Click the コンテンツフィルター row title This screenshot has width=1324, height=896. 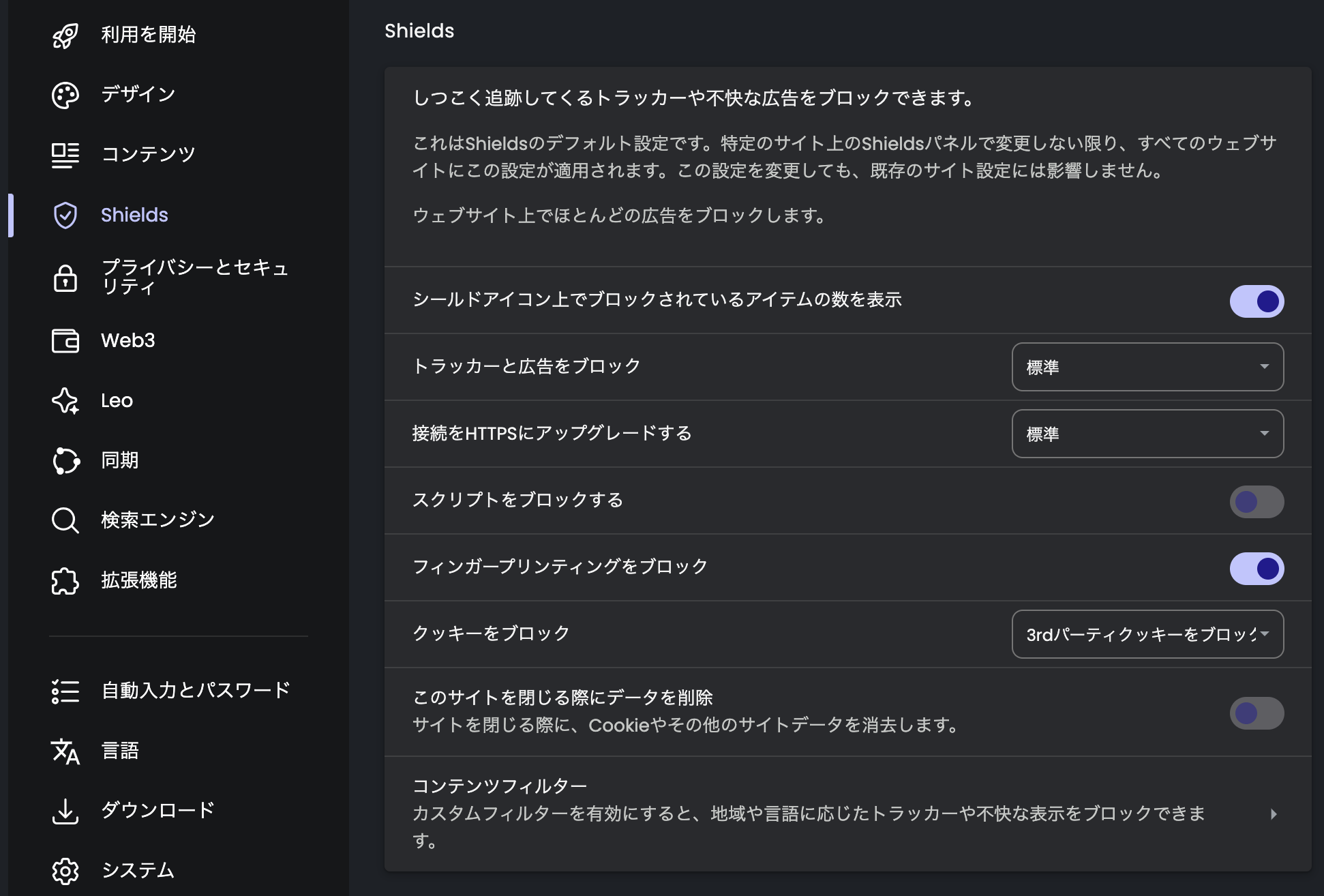click(500, 786)
